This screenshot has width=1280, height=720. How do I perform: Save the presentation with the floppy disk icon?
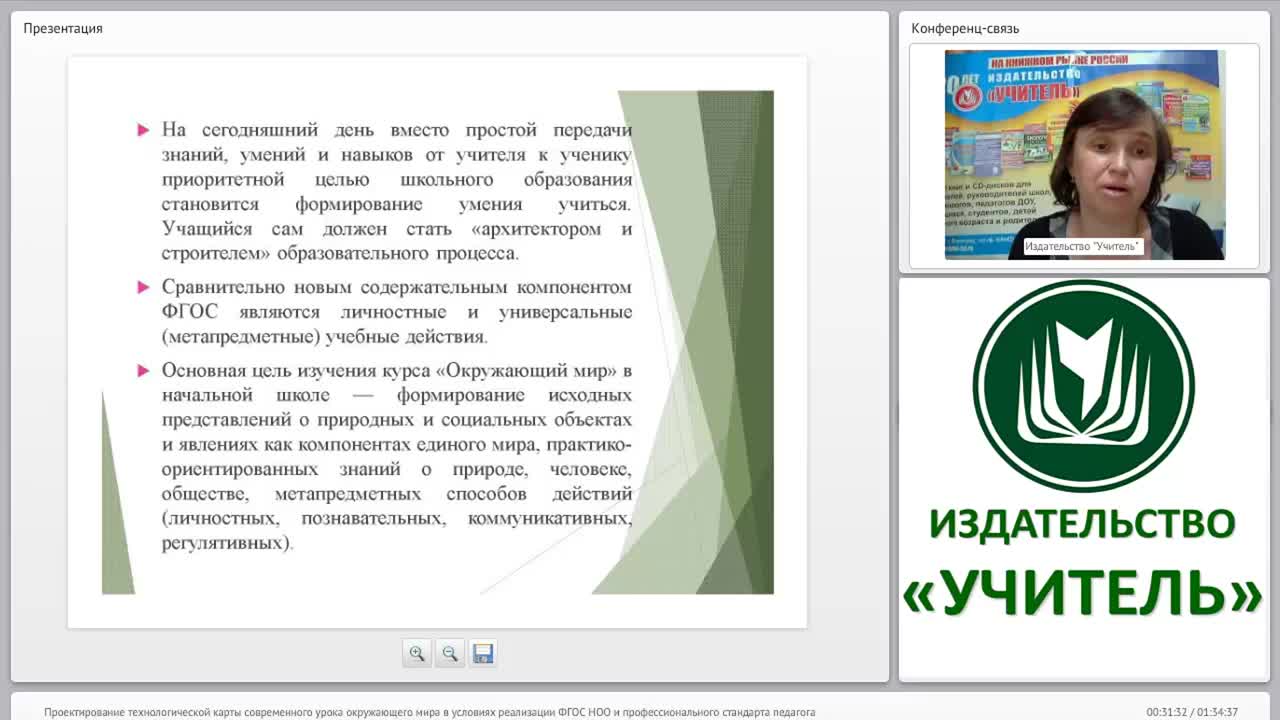coord(483,654)
